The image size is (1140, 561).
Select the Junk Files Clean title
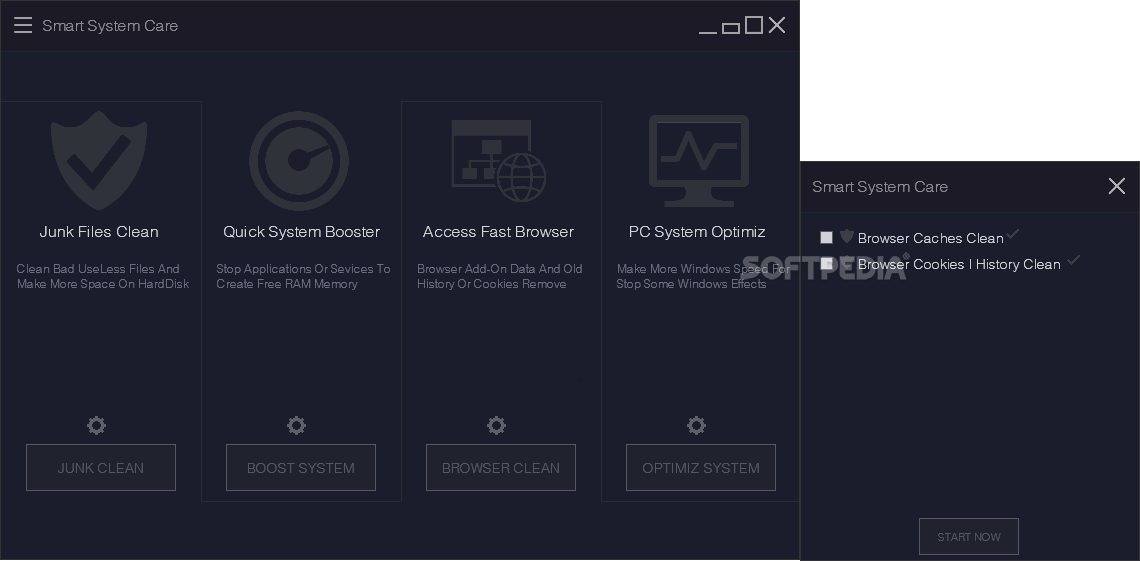coord(99,232)
